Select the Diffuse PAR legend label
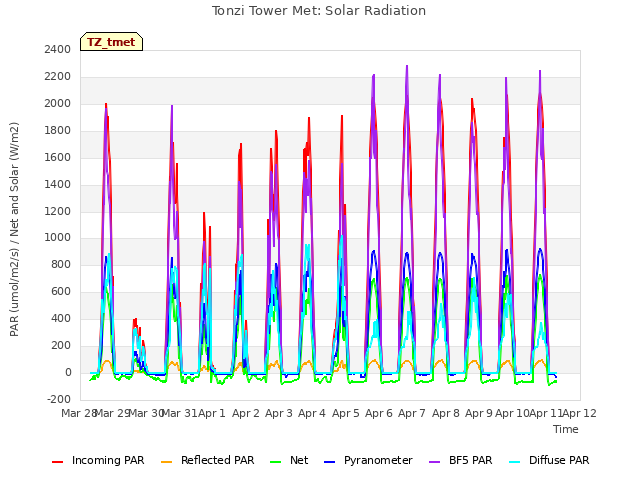 [559, 460]
